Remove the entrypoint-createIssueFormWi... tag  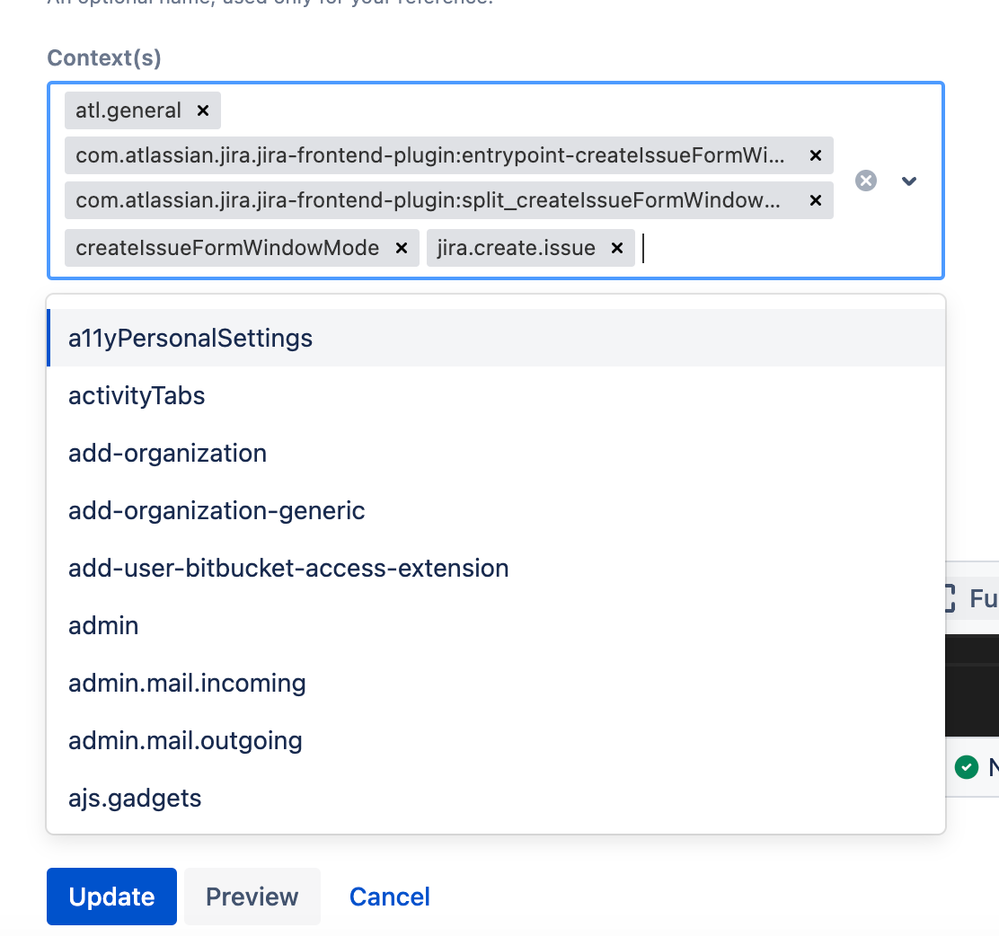pos(815,155)
